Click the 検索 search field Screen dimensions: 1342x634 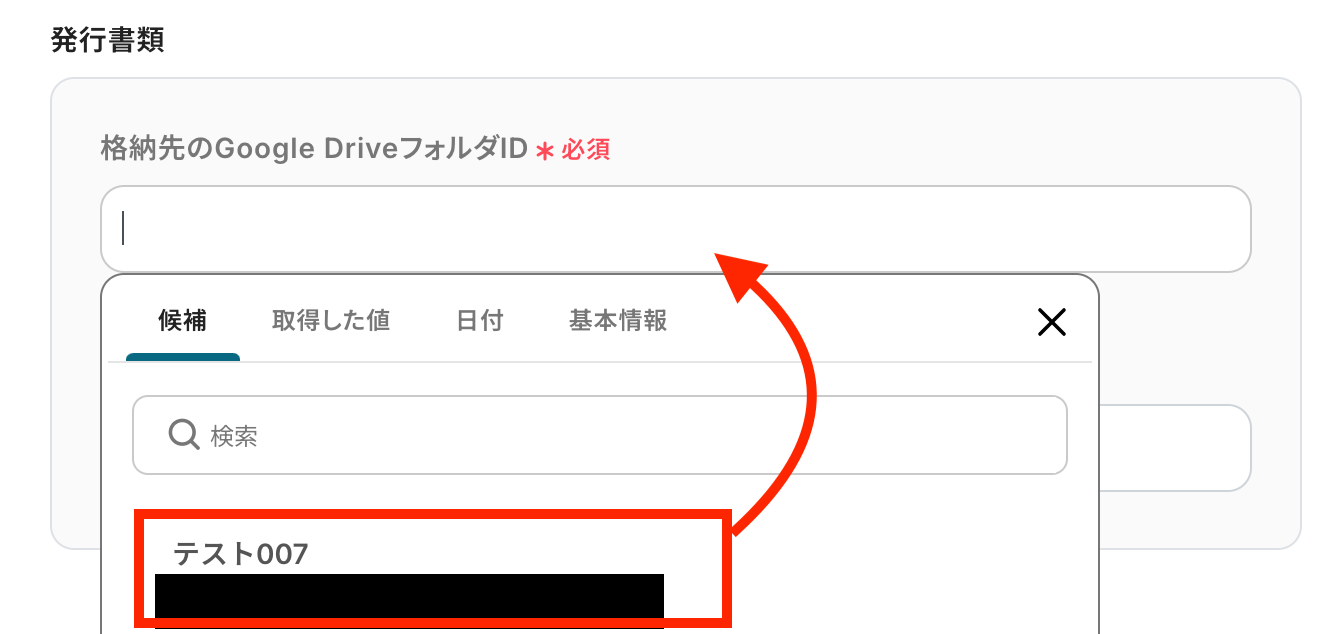pyautogui.click(x=600, y=435)
